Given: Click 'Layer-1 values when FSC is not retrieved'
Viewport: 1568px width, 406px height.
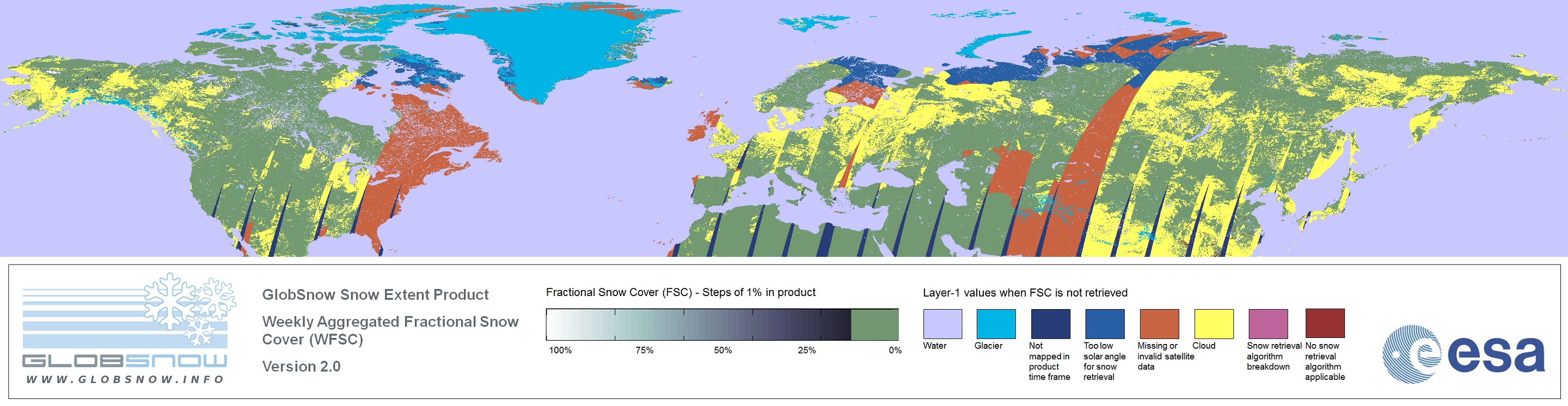Looking at the screenshot, I should pos(1025,293).
